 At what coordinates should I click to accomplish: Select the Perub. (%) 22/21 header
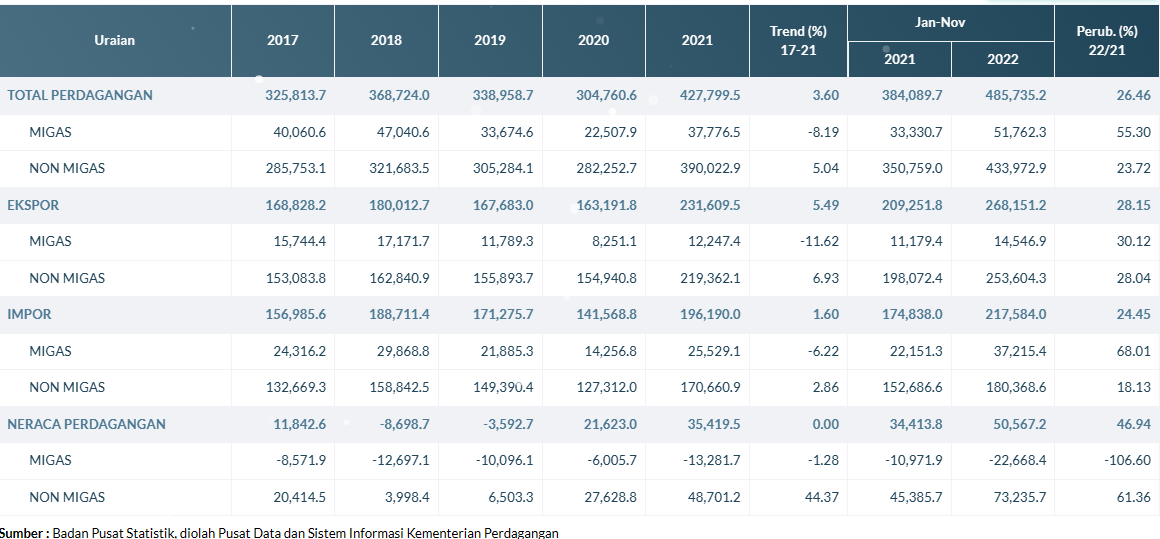(x=1106, y=41)
